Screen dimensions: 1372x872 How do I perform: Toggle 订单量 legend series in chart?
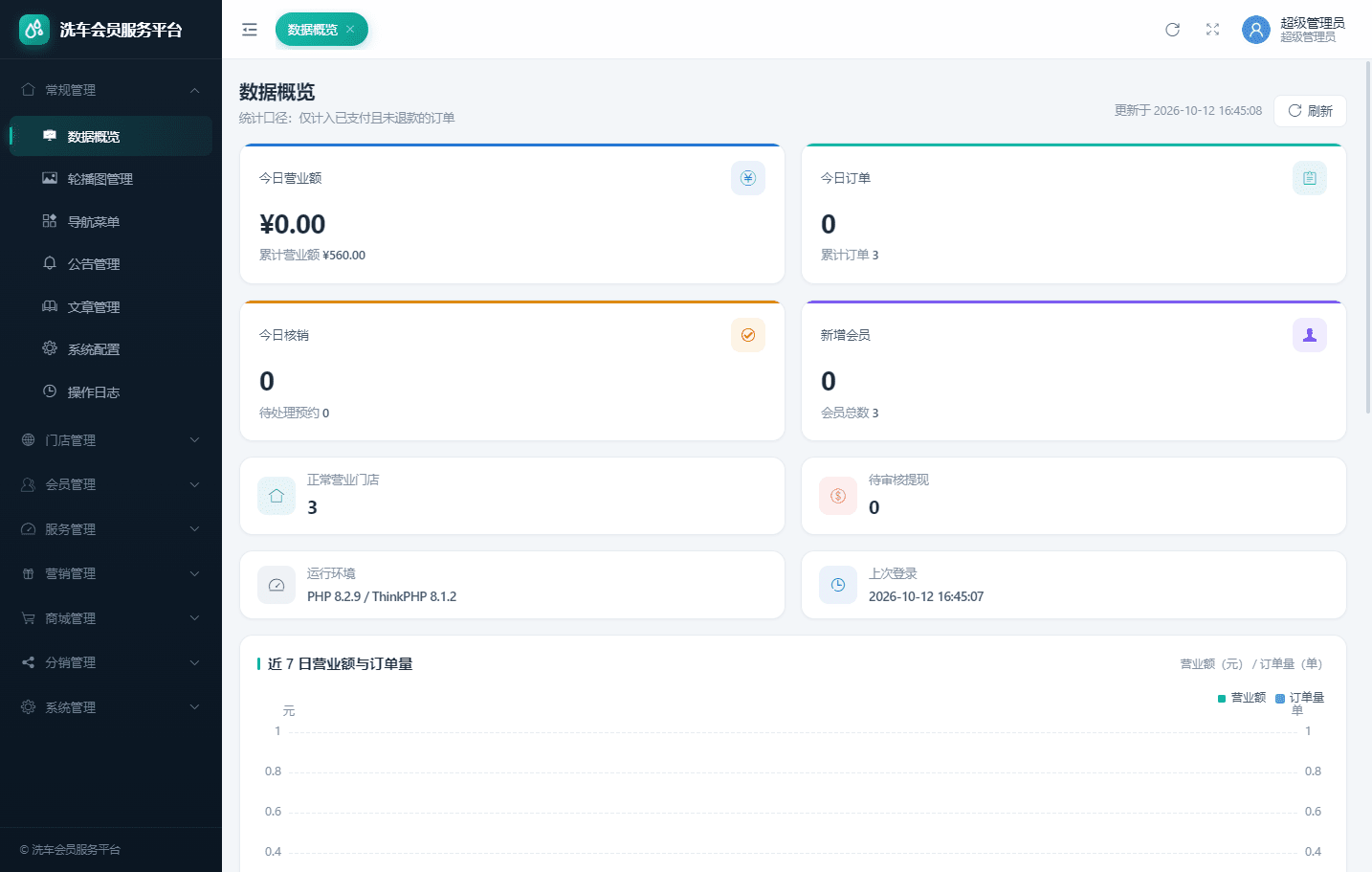1300,698
